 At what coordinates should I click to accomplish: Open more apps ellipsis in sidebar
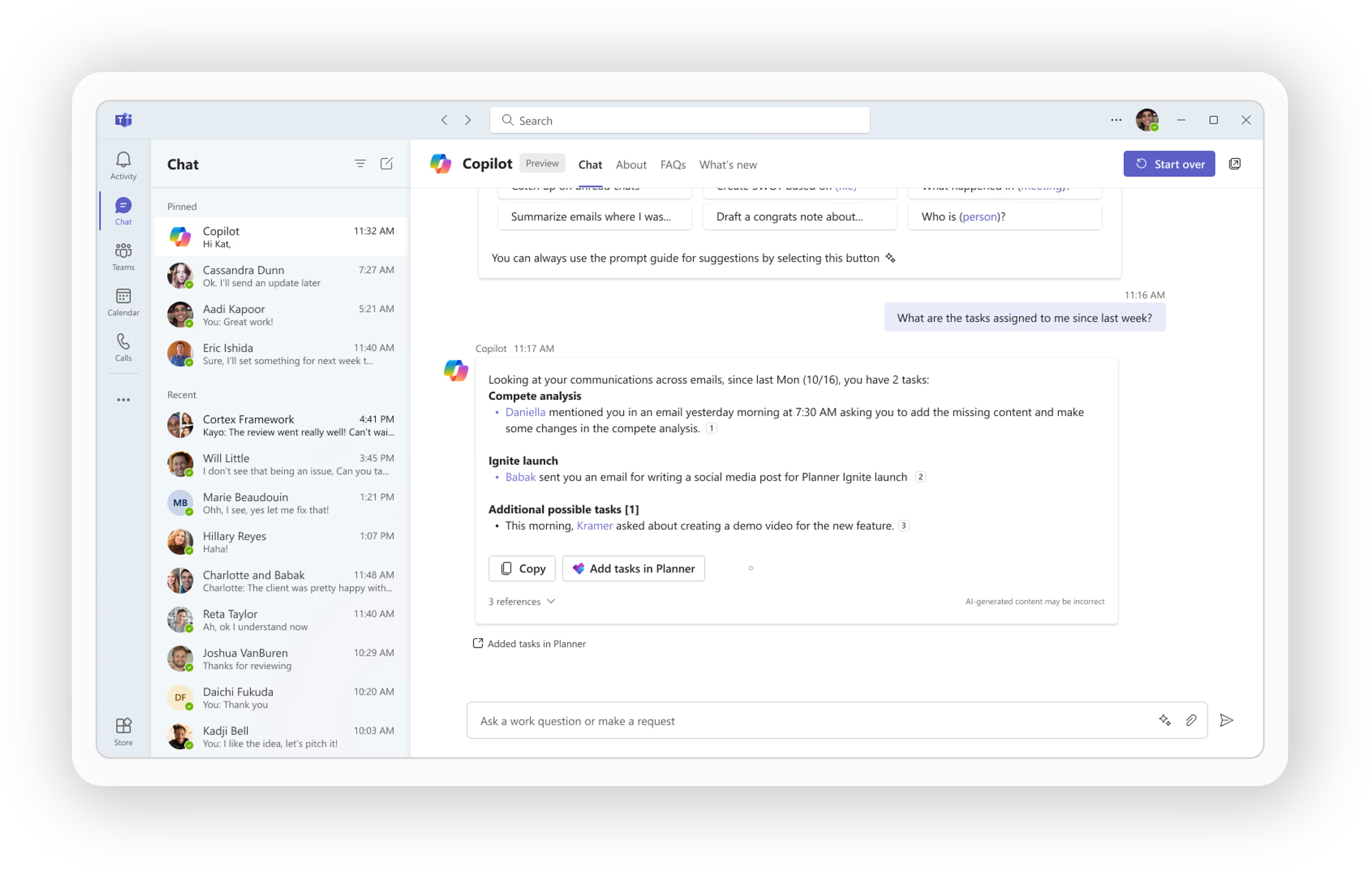(123, 400)
